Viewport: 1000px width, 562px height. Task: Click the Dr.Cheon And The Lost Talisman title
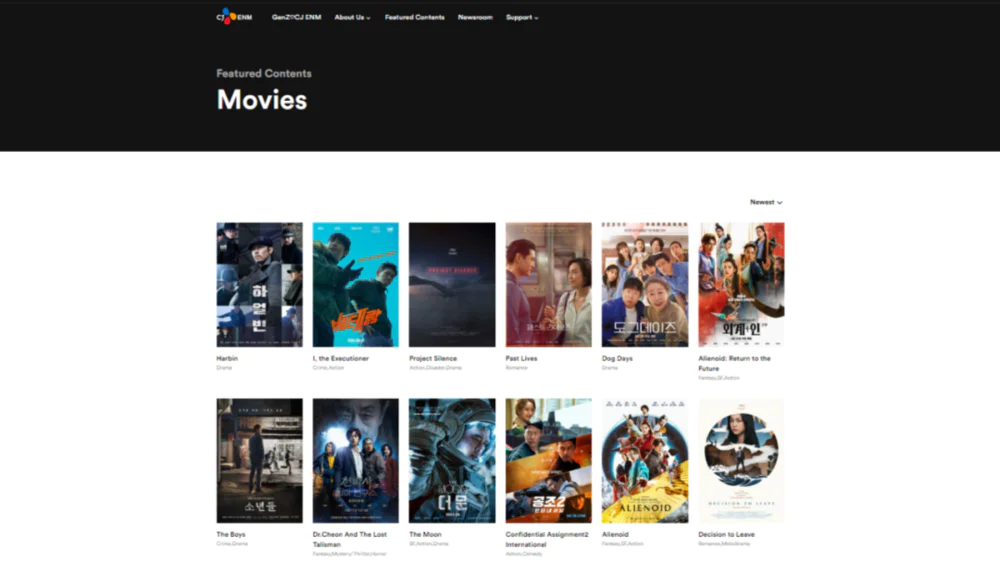coord(349,540)
